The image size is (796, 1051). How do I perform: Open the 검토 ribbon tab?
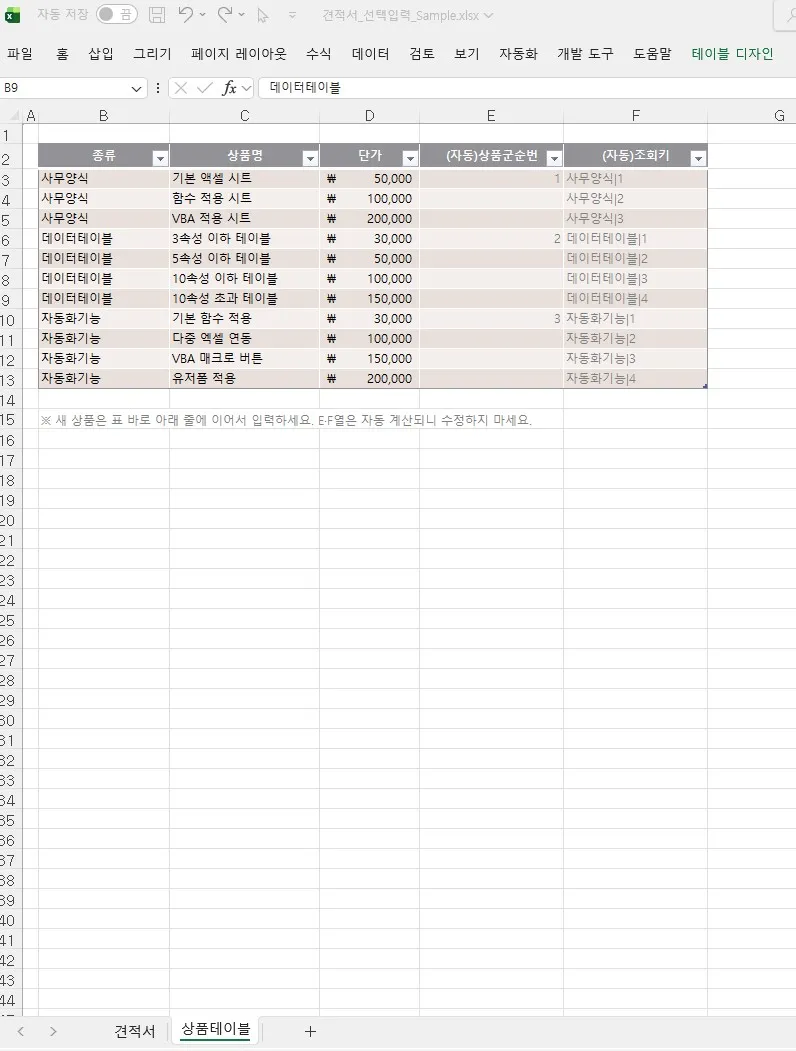(x=422, y=54)
